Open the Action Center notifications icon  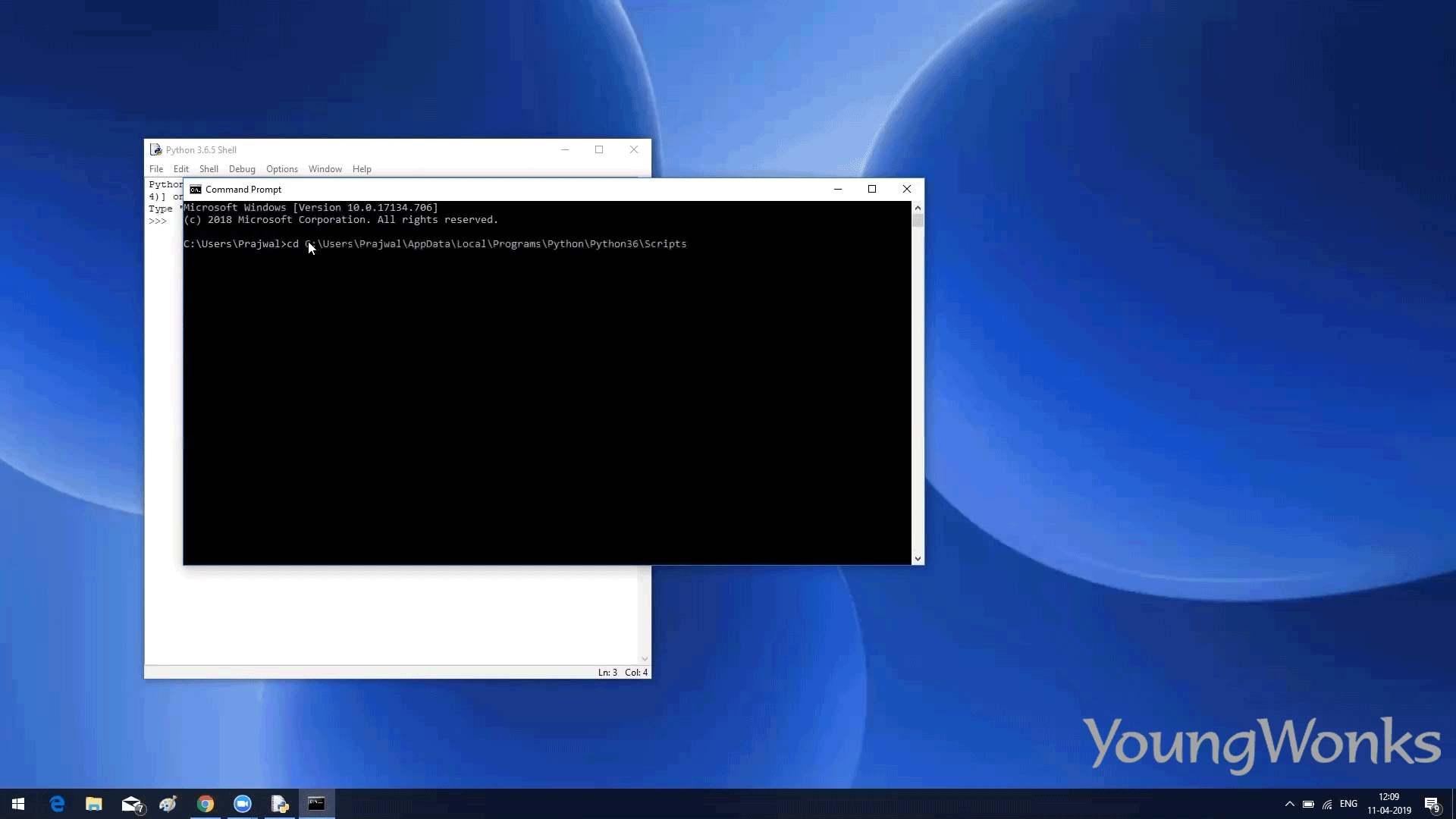[x=1432, y=805]
